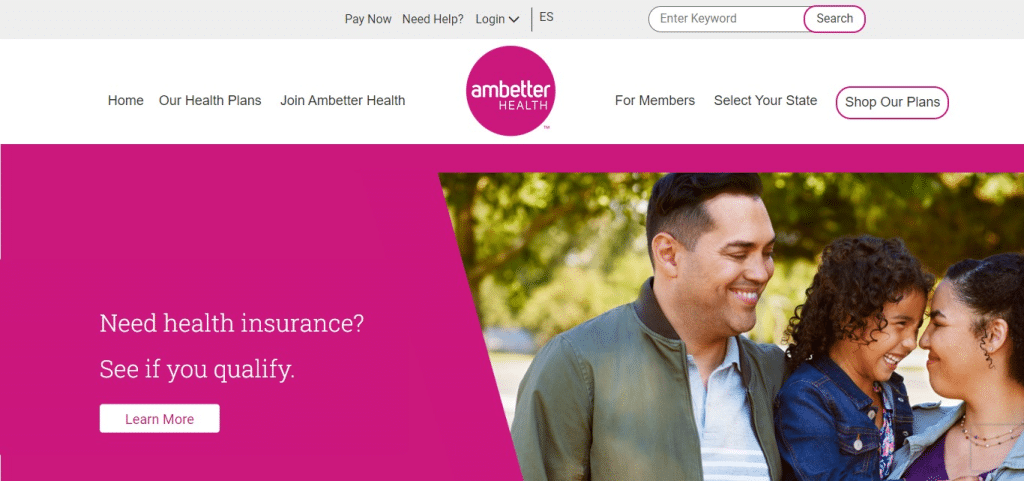This screenshot has width=1024, height=481.
Task: Open Join Ambetter Health menu item
Action: (x=343, y=101)
